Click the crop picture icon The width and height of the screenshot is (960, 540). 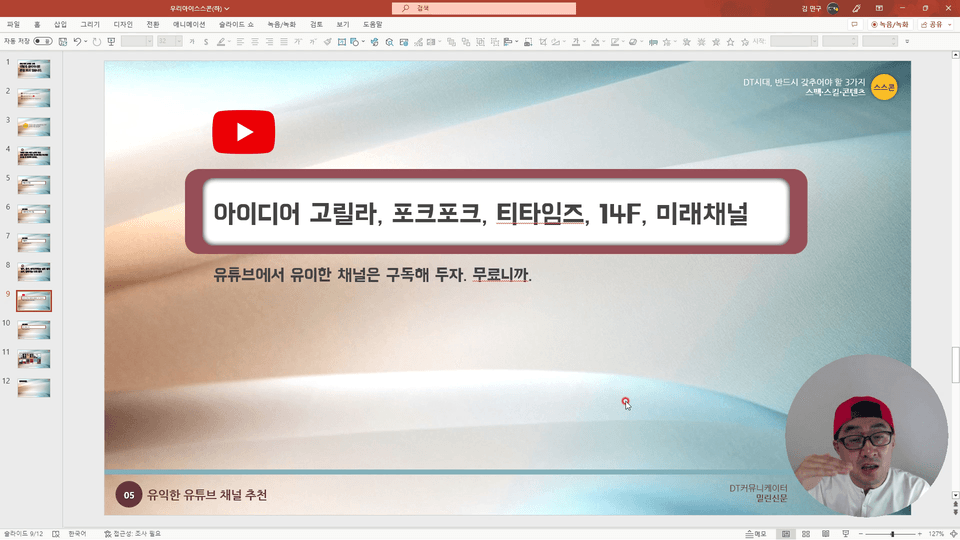click(x=542, y=42)
